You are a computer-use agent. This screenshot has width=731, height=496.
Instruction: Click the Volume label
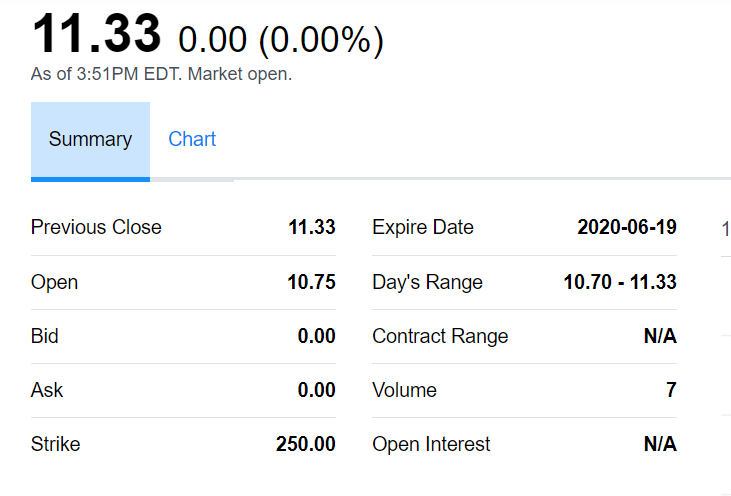[x=404, y=390]
